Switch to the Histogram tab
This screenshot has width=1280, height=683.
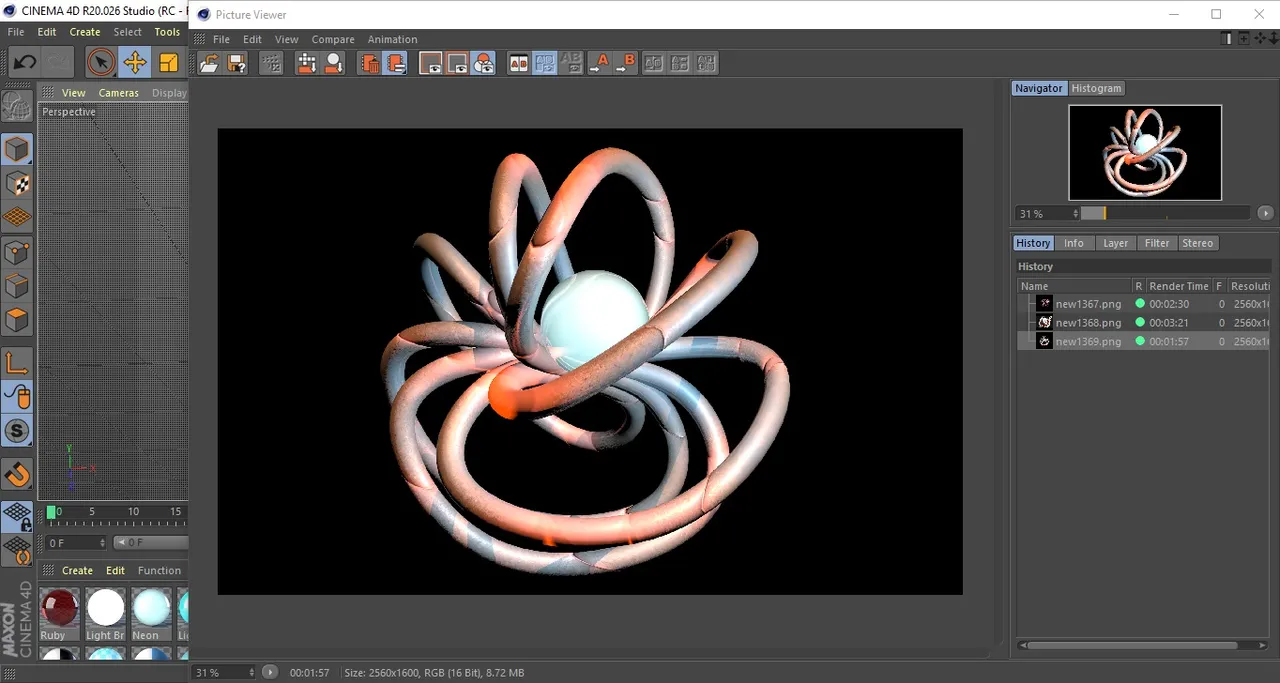coord(1097,88)
